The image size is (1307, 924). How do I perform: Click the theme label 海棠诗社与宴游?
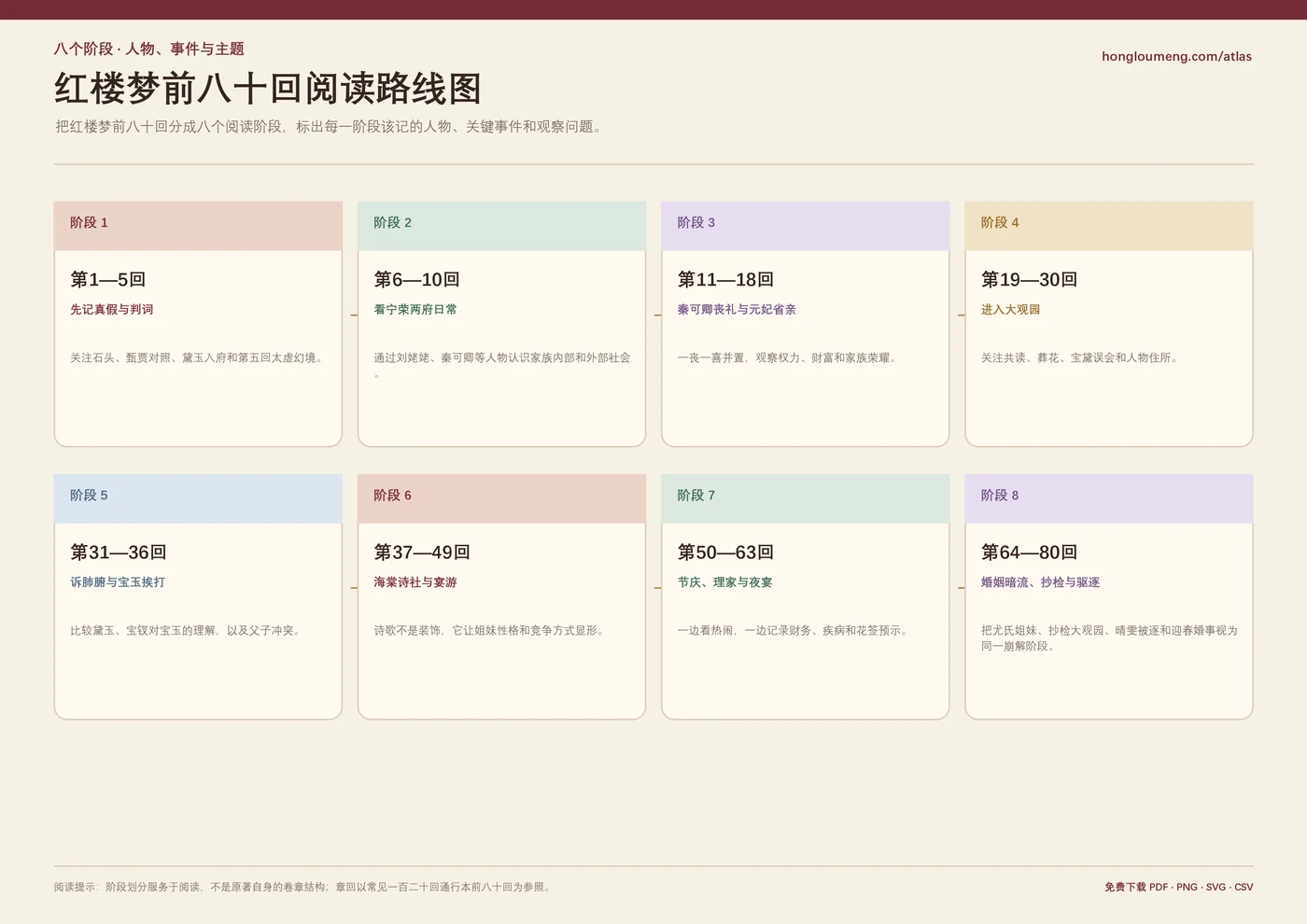coord(415,581)
